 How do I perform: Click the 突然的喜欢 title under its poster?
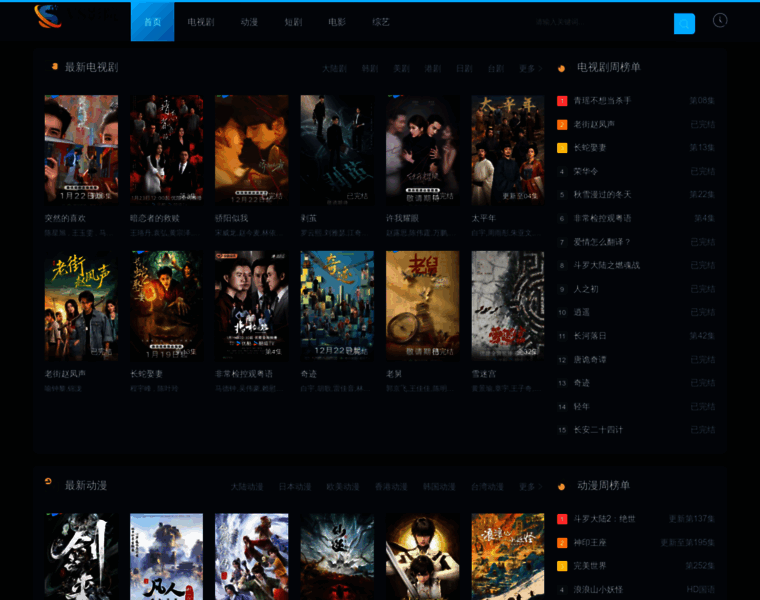click(x=65, y=219)
